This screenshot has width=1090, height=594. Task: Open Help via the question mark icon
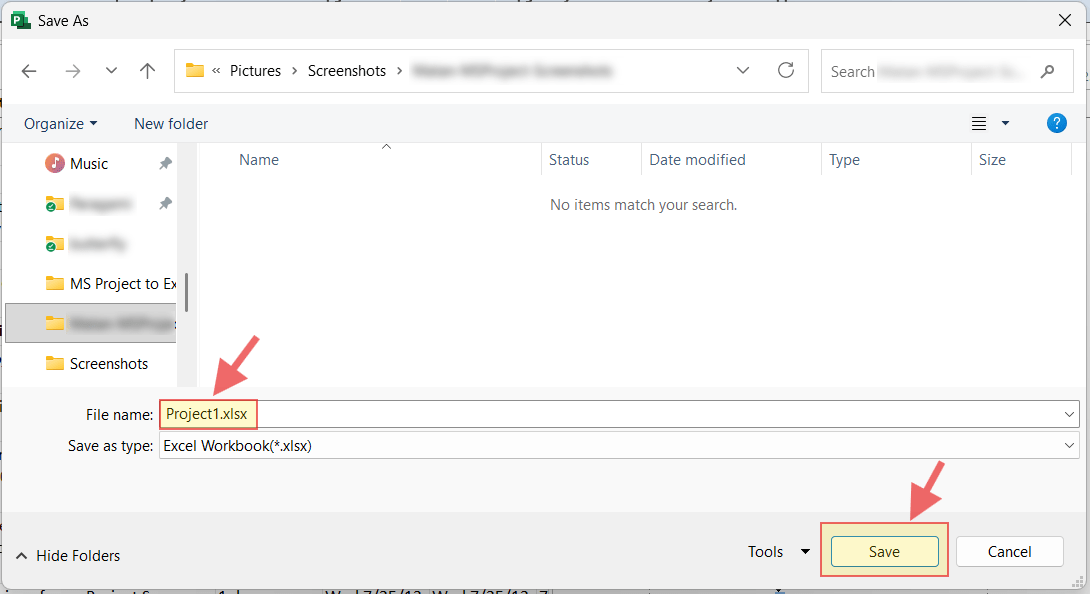[x=1057, y=123]
